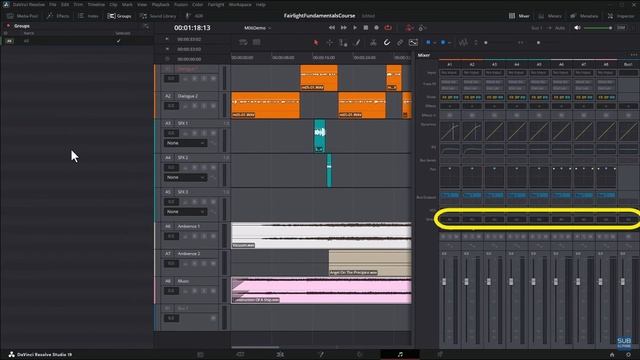
Task: Open the Fairlight menu
Action: pyautogui.click(x=216, y=4)
